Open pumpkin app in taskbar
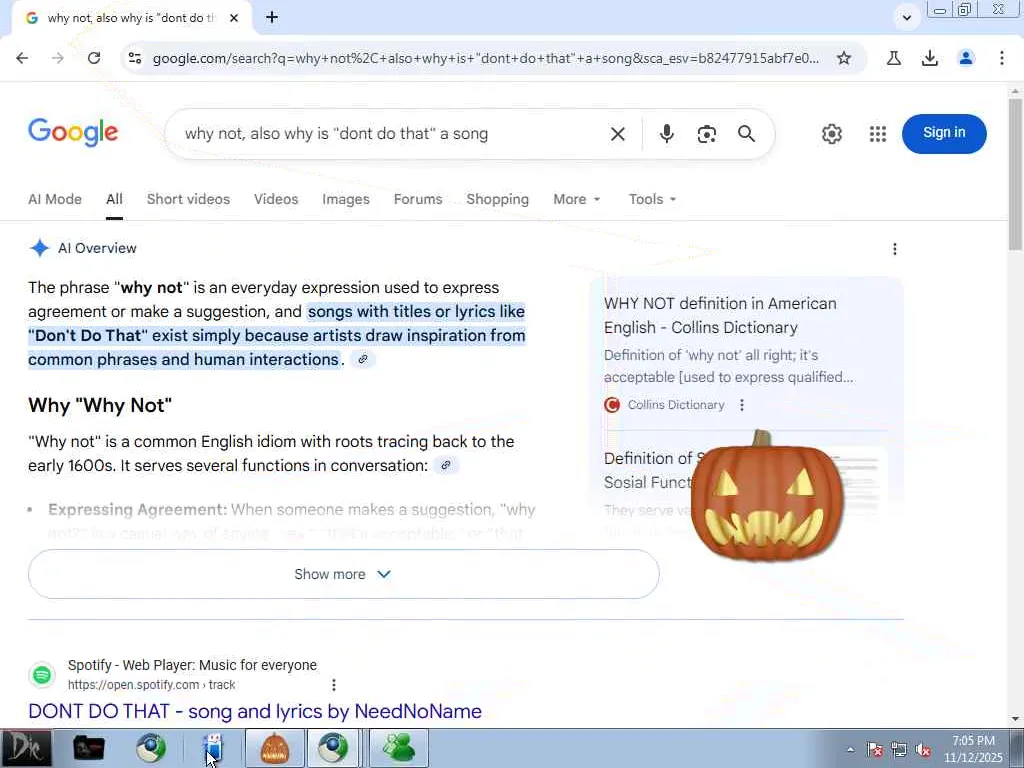 275,748
